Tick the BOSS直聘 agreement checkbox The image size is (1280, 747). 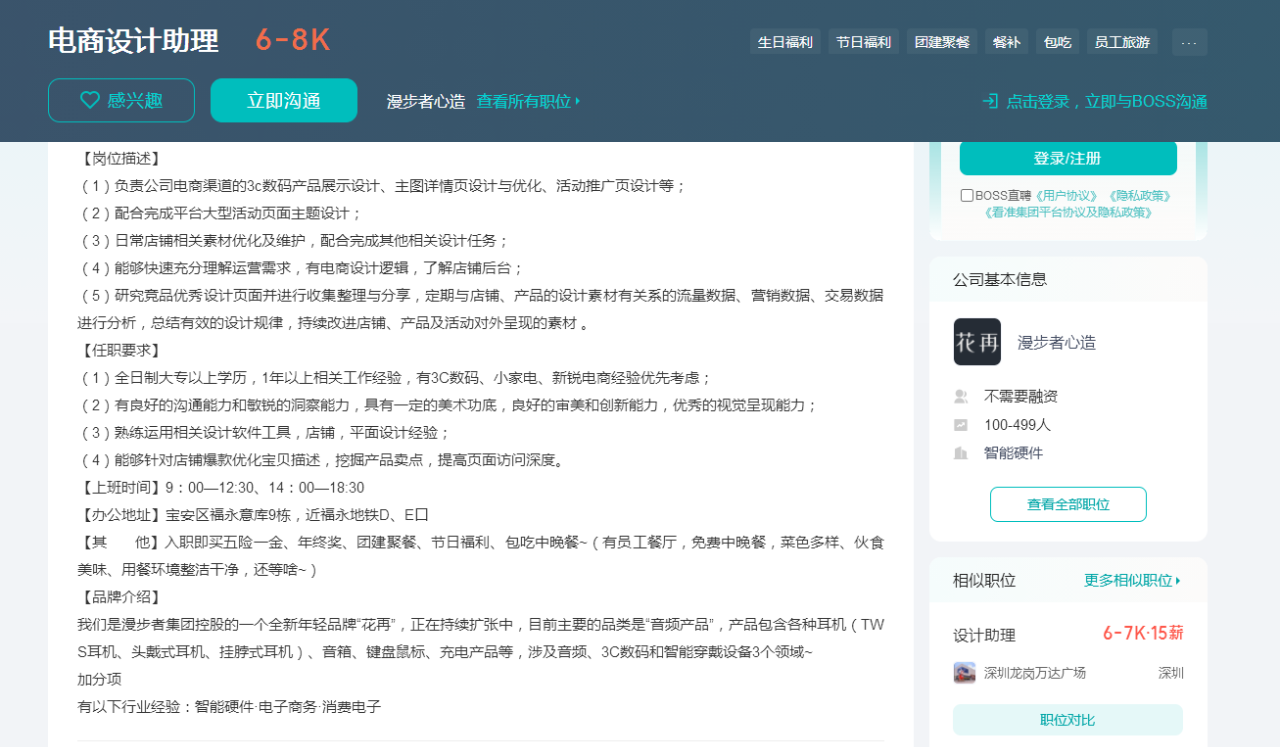coord(967,195)
